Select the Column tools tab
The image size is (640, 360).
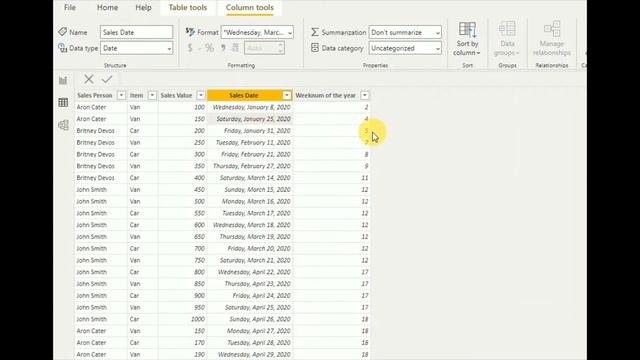pyautogui.click(x=250, y=7)
